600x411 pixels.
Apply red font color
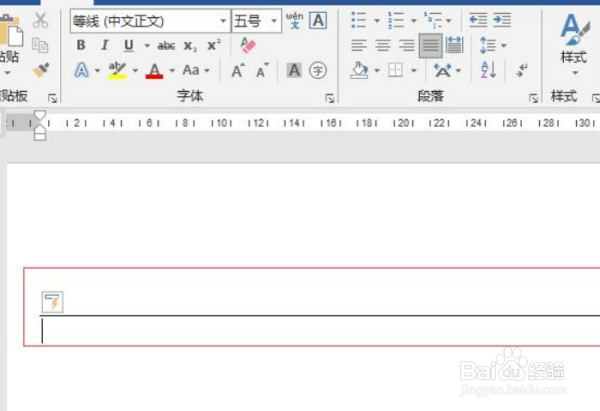coord(155,71)
